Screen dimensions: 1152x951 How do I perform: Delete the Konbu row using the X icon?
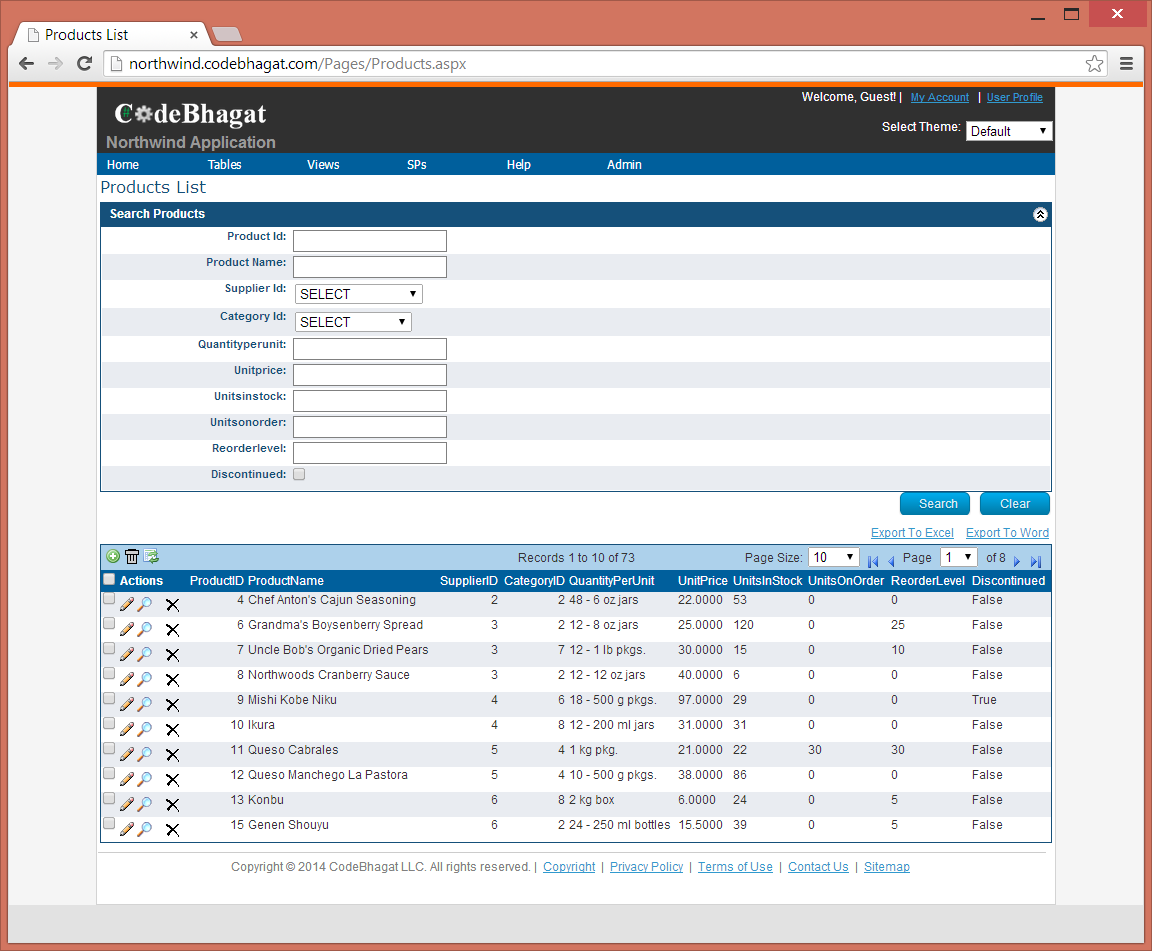click(x=172, y=804)
